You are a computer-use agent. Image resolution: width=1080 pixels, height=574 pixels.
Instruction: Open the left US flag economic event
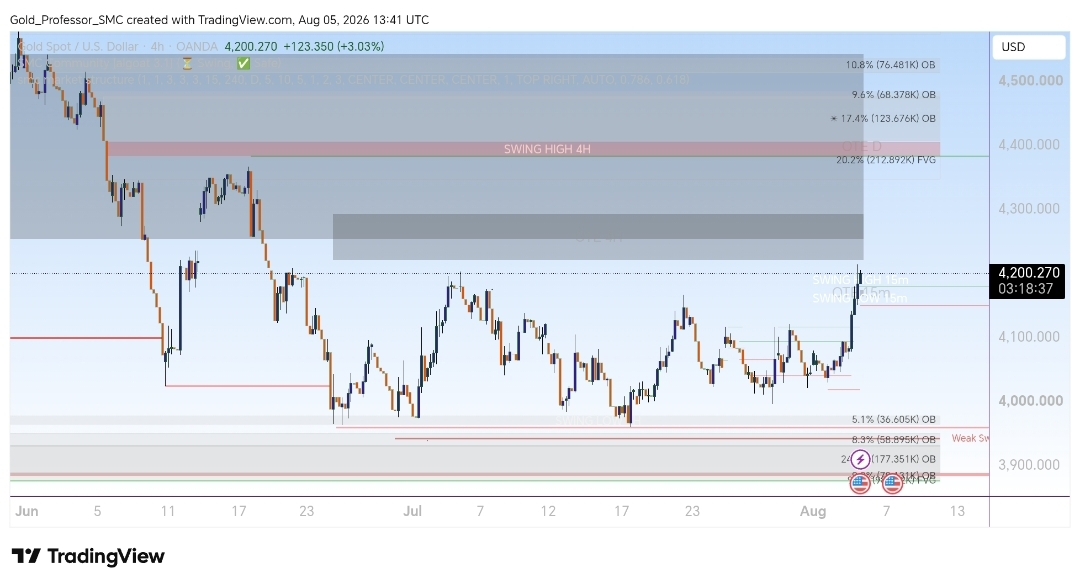point(860,484)
